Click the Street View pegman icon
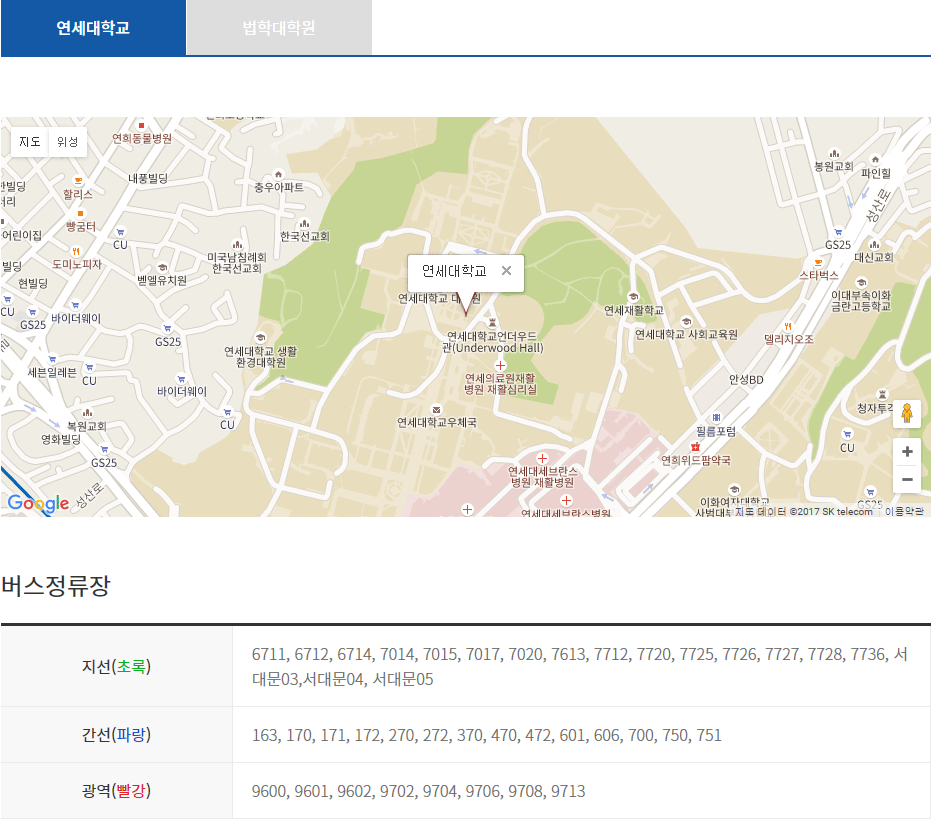Screen dimensions: 934x837 point(906,414)
